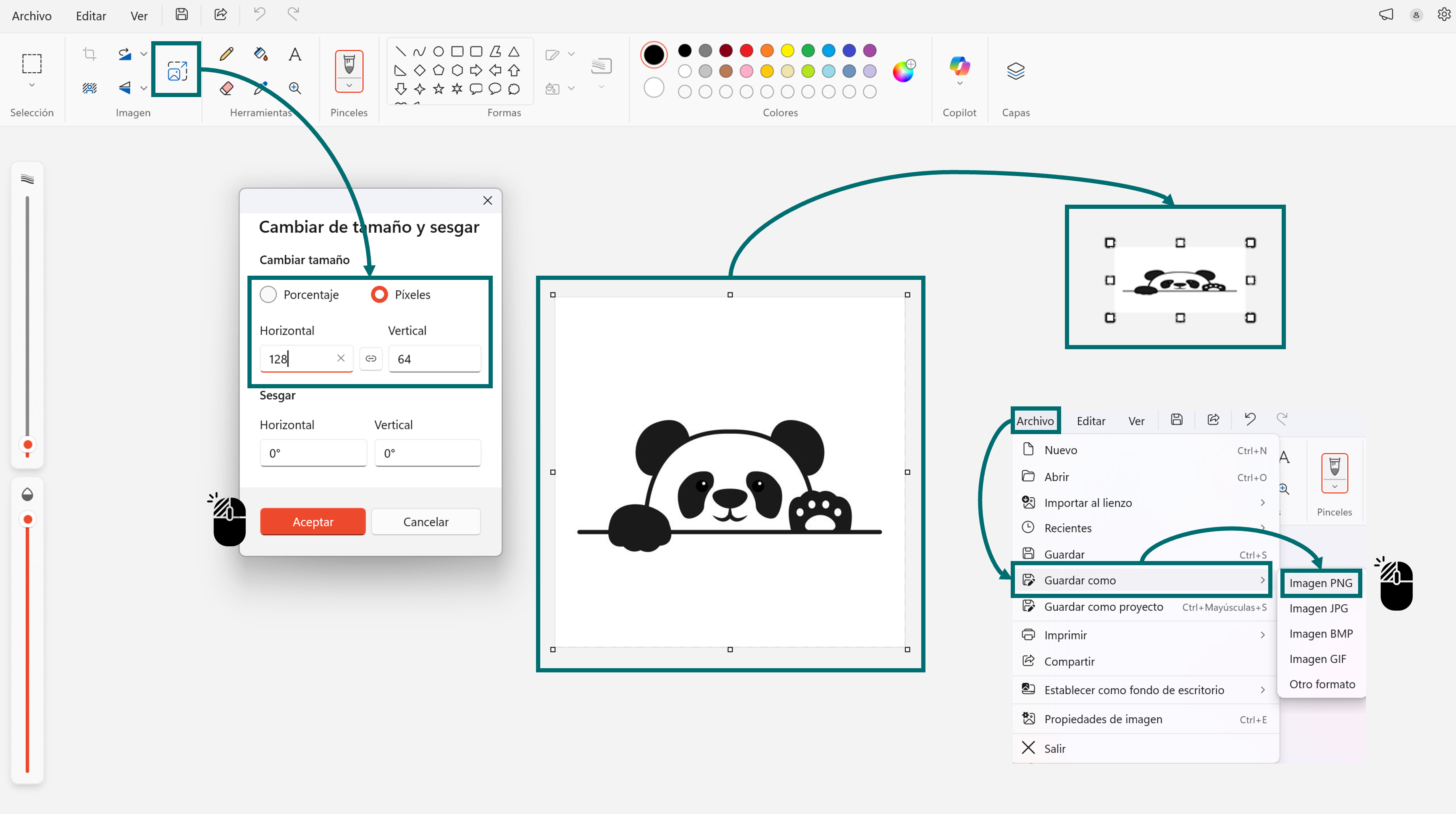This screenshot has width=1456, height=814.
Task: Expand the Selección dropdown arrow
Action: [32, 85]
